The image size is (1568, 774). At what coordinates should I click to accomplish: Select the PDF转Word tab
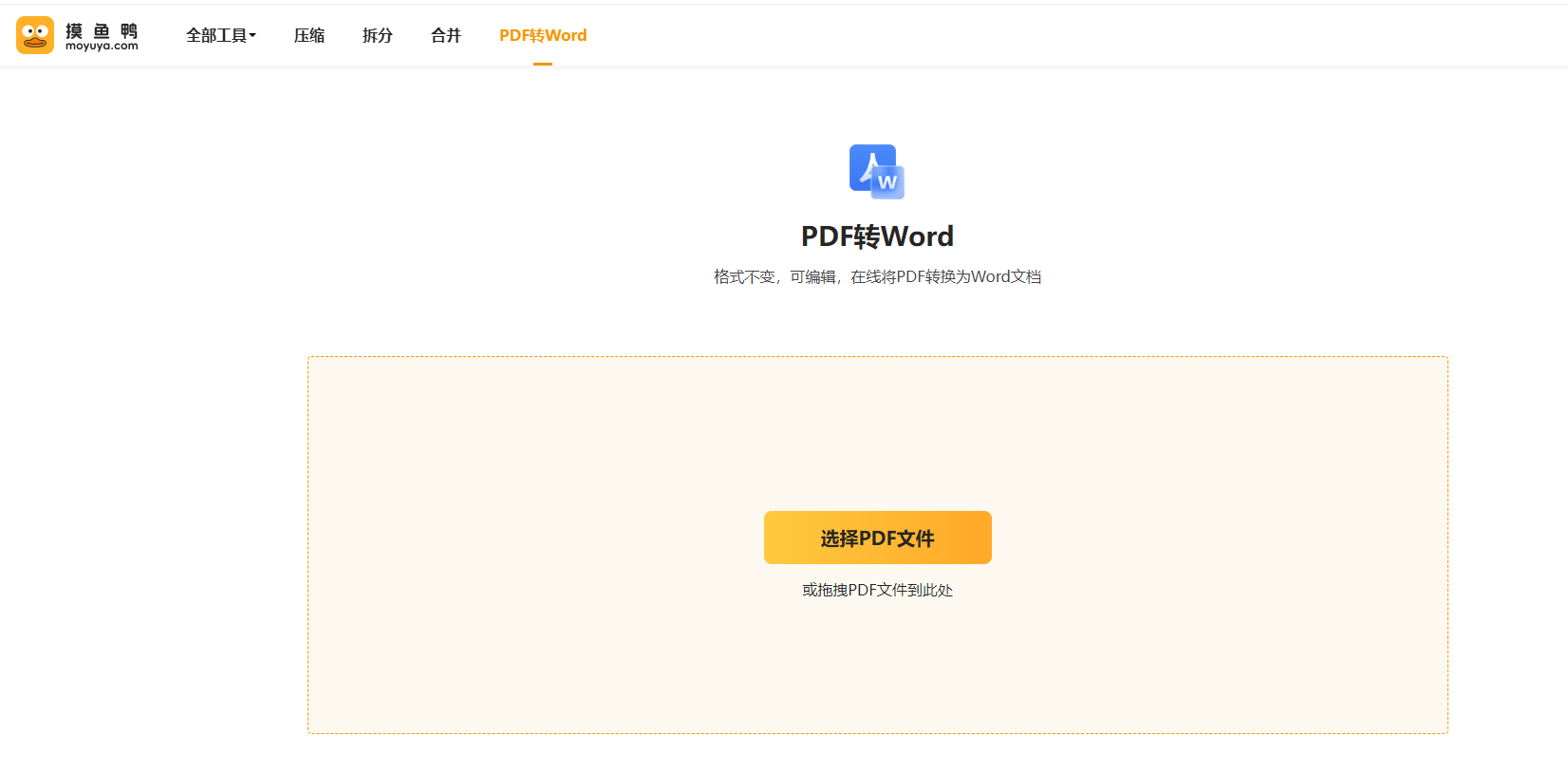pyautogui.click(x=543, y=35)
